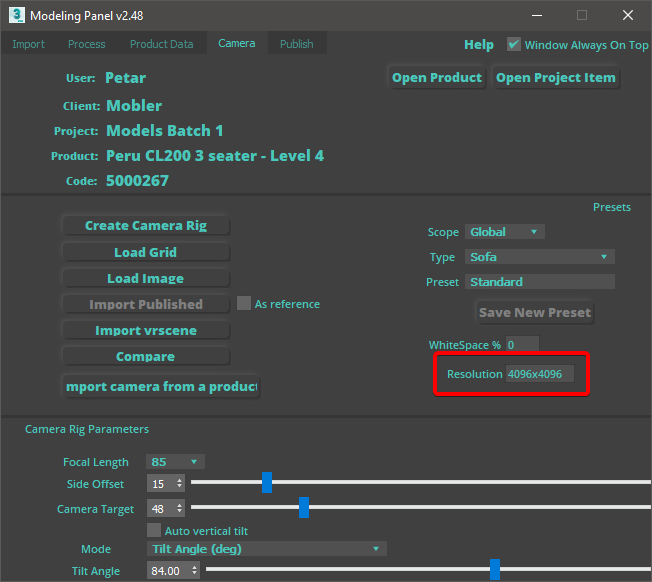Click the Camera Target spinner arrows
The width and height of the screenshot is (652, 582).
[x=179, y=508]
